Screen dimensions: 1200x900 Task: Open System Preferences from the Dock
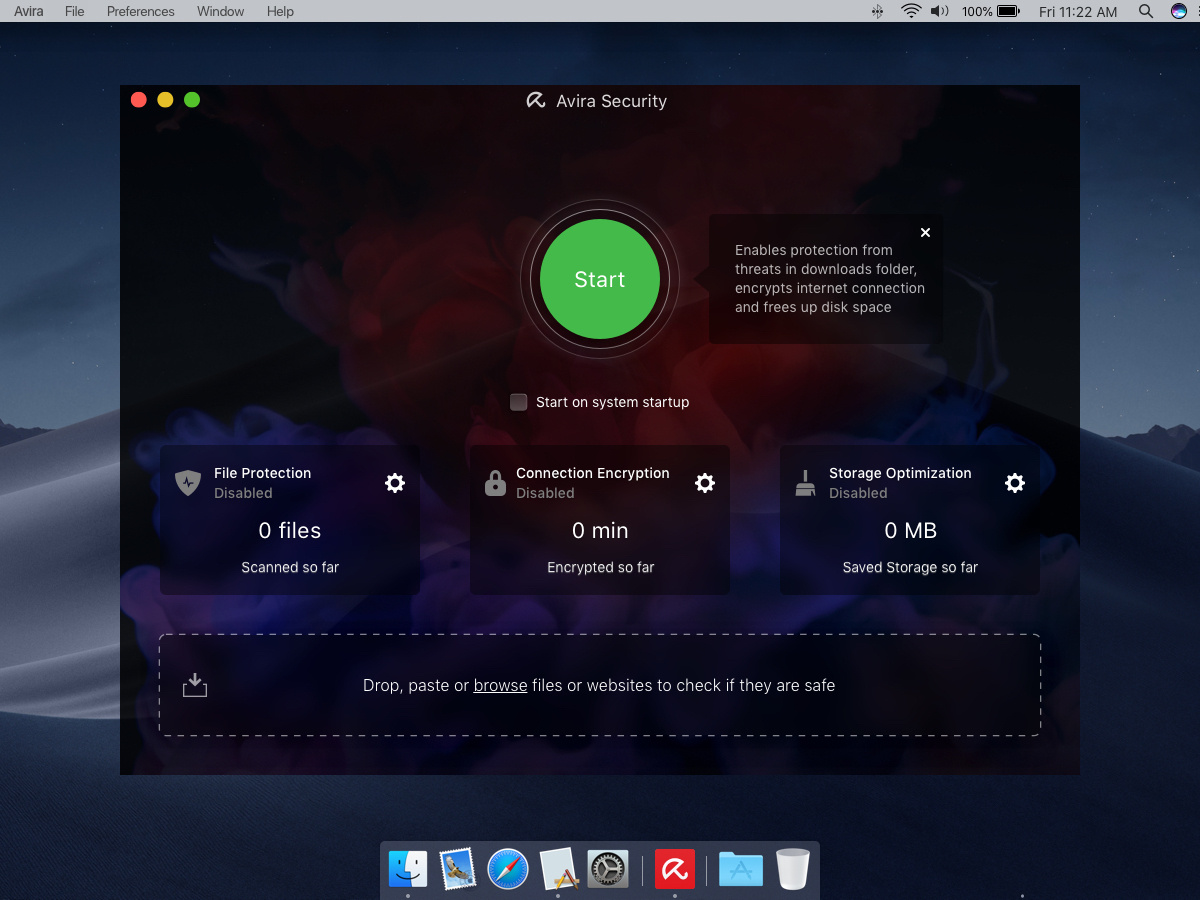[x=607, y=869]
